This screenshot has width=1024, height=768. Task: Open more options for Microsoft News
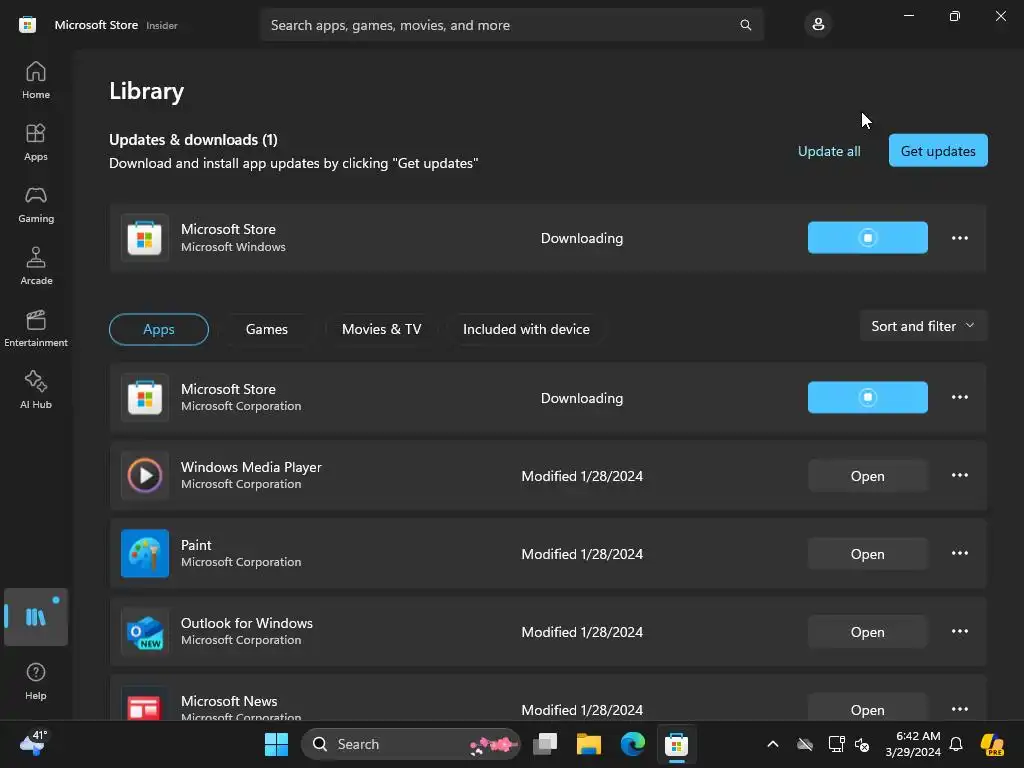959,709
